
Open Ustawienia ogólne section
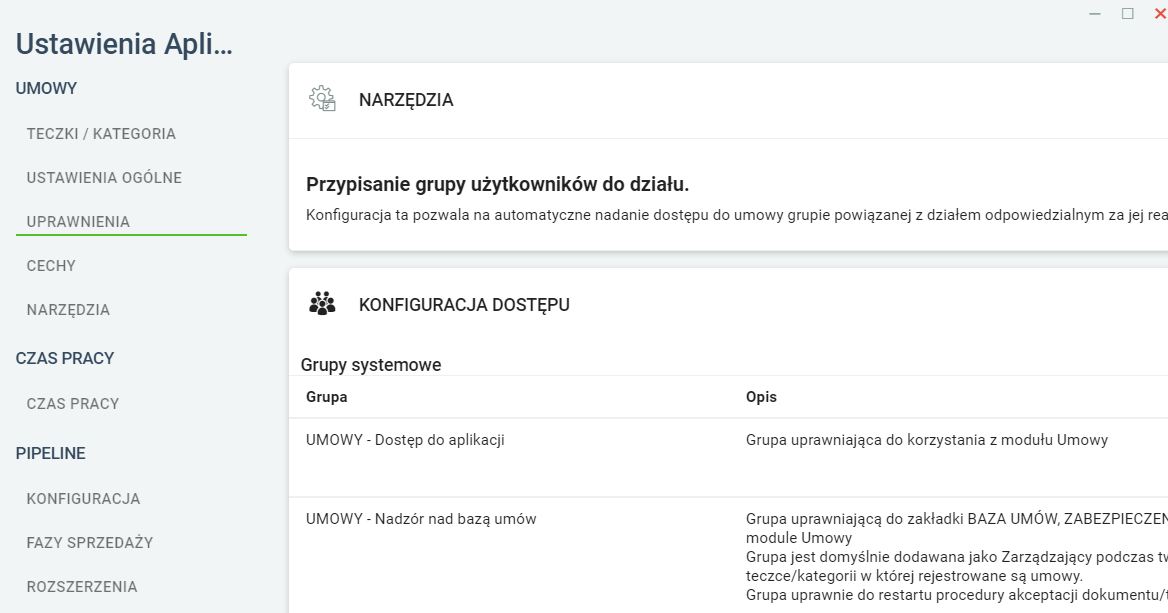pyautogui.click(x=104, y=178)
